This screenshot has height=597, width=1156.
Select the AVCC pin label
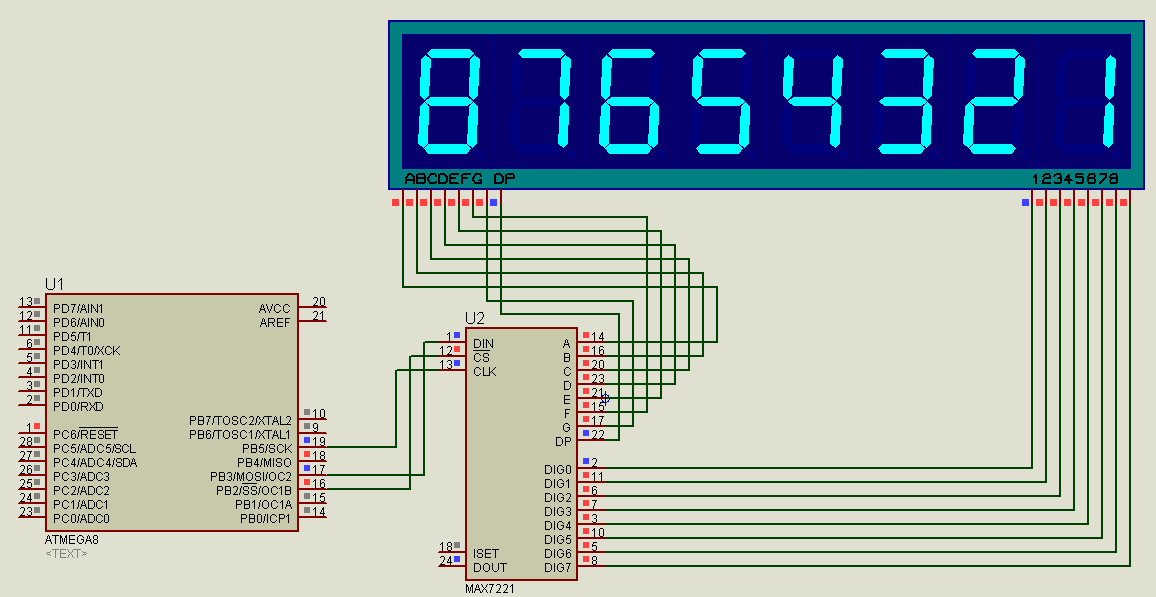pos(274,309)
